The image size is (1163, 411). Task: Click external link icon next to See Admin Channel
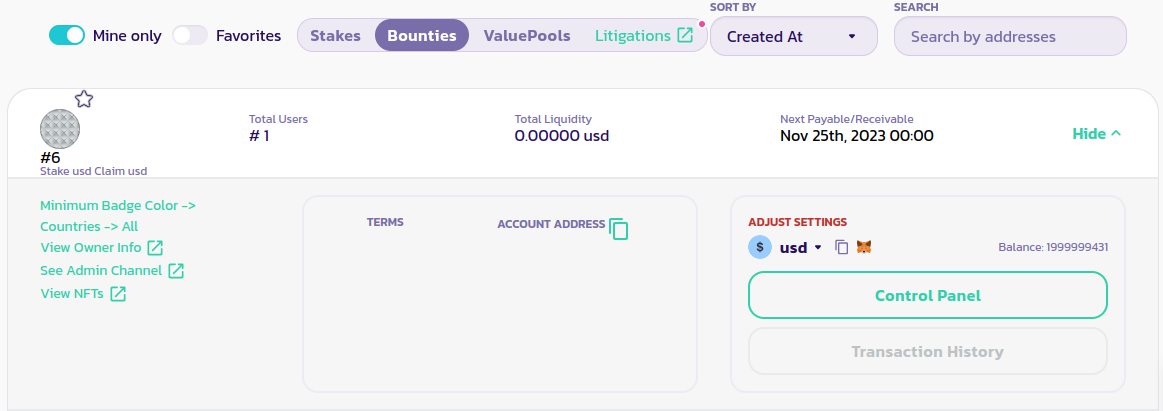coord(176,271)
